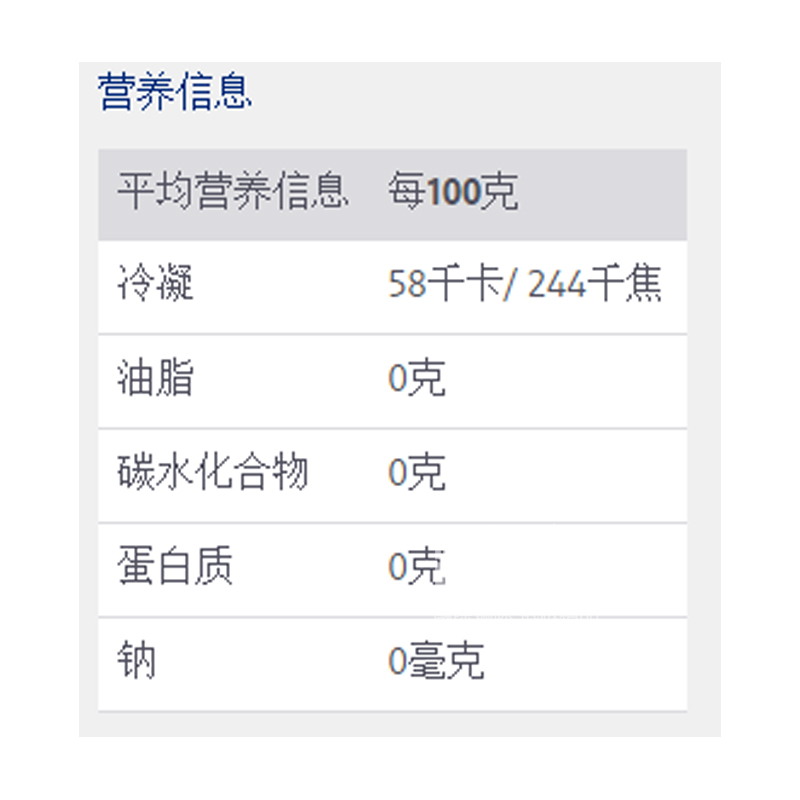Screen dimensions: 800x800
Task: Select the 平均营养信息 column header
Action: pos(233,191)
